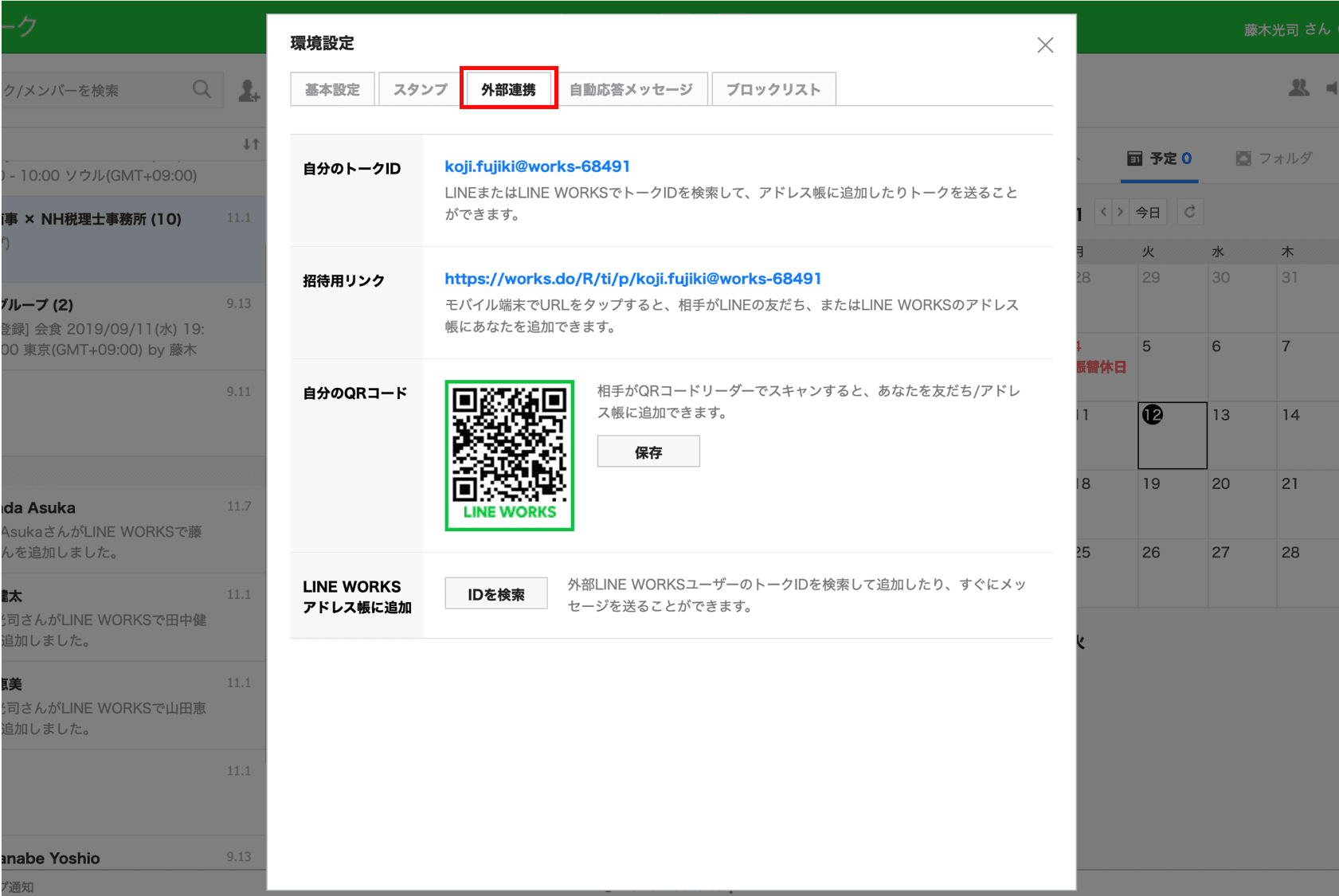Select the 外部連携 tab
The width and height of the screenshot is (1339, 896).
pos(508,89)
